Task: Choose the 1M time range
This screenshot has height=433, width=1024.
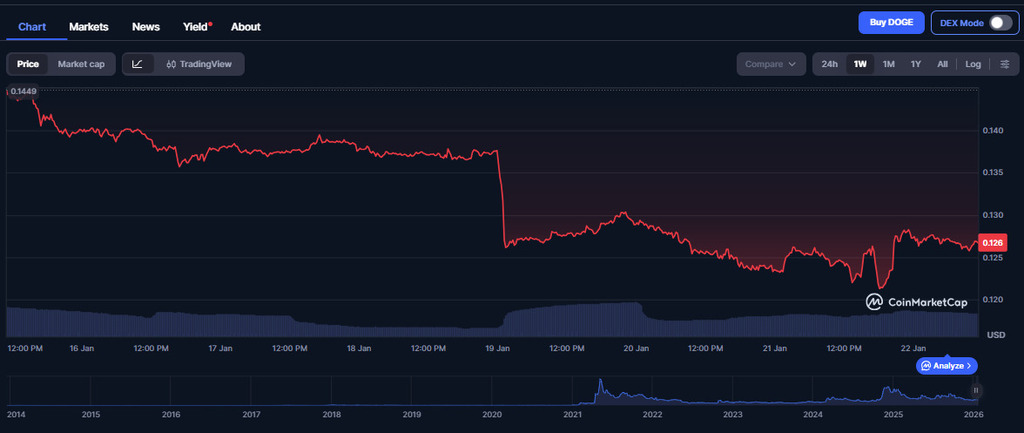Action: (888, 64)
